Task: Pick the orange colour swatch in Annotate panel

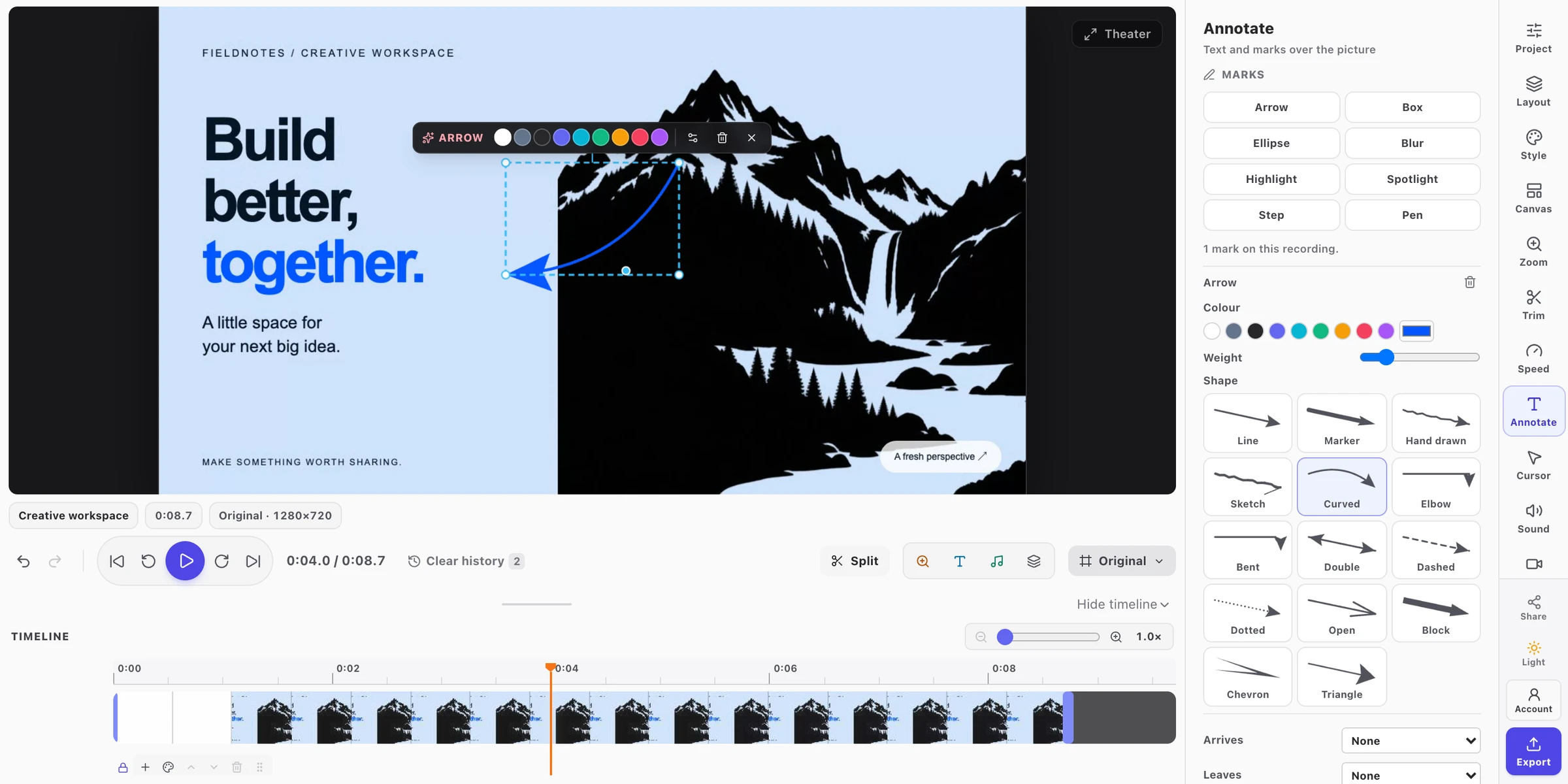Action: pyautogui.click(x=1342, y=331)
